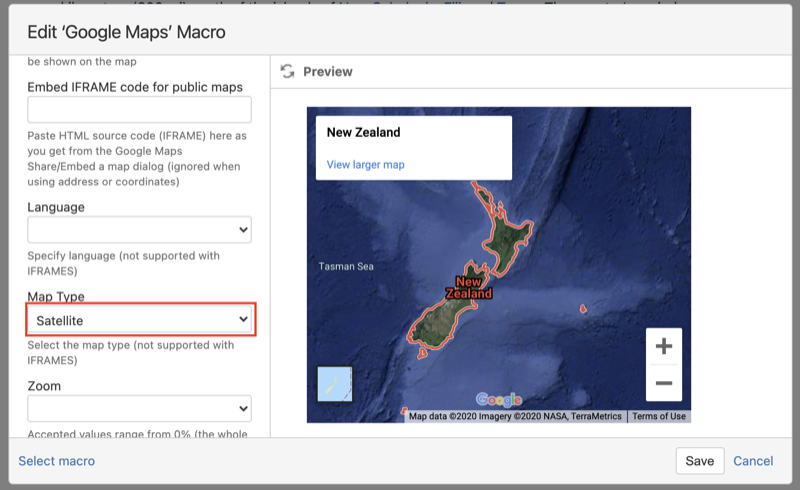Click the Chatham Islands red marker on map
Screen dimensions: 800x490
[x=583, y=308]
